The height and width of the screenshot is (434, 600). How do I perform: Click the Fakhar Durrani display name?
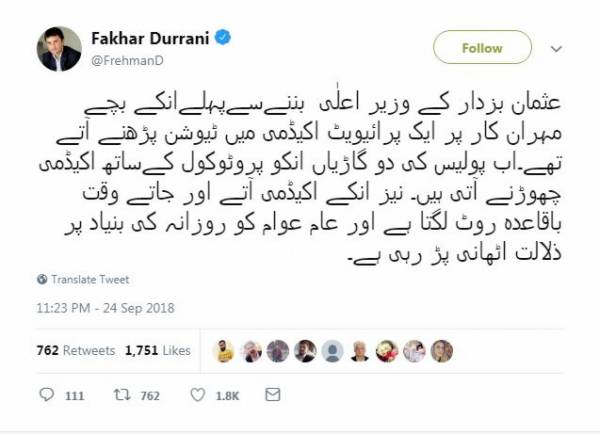click(150, 38)
